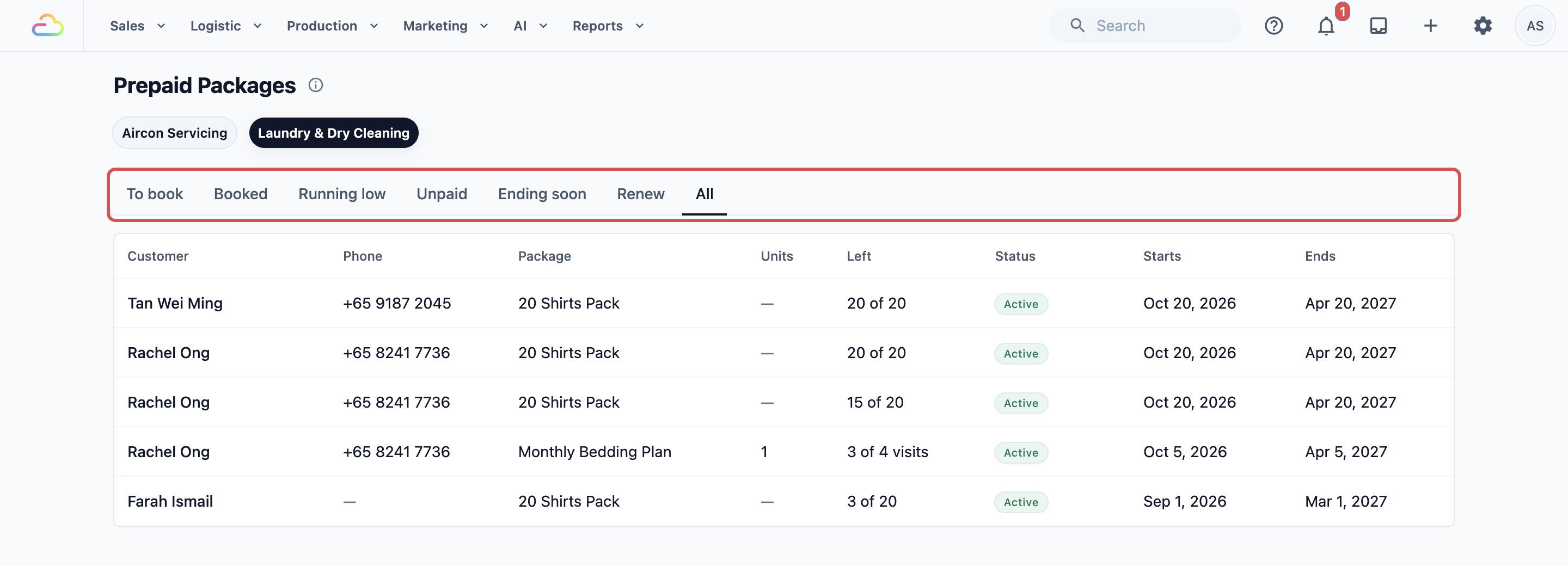1568x566 pixels.
Task: Switch to the Ending soon tab
Action: click(x=542, y=194)
